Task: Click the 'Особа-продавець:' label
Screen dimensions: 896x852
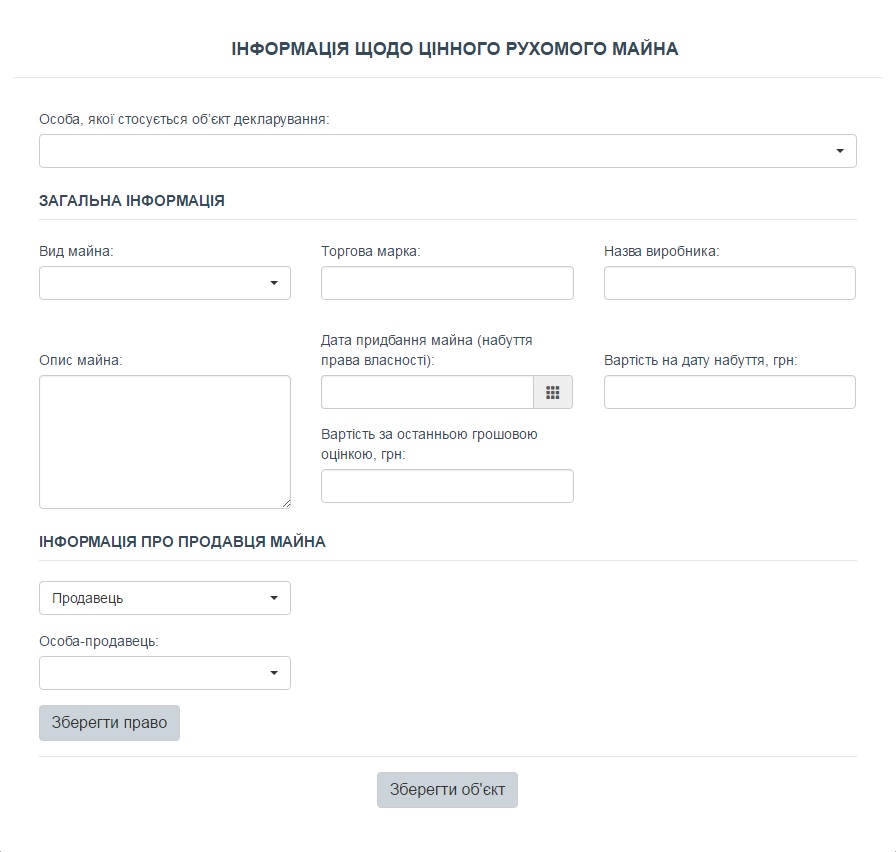Action: 99,641
